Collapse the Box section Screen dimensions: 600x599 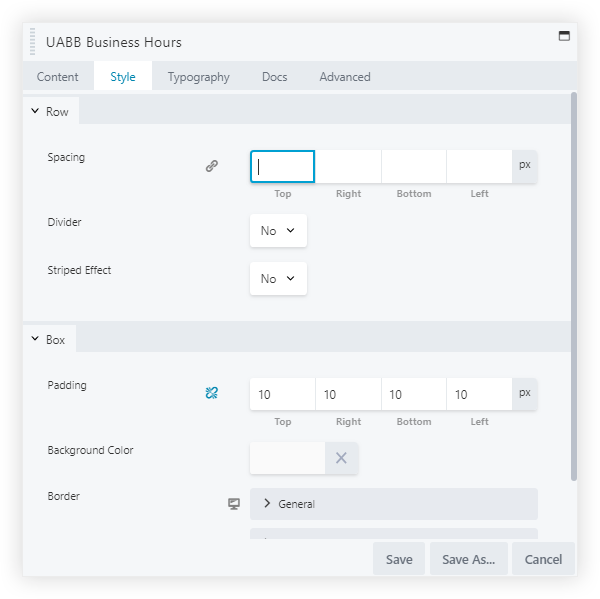49,340
